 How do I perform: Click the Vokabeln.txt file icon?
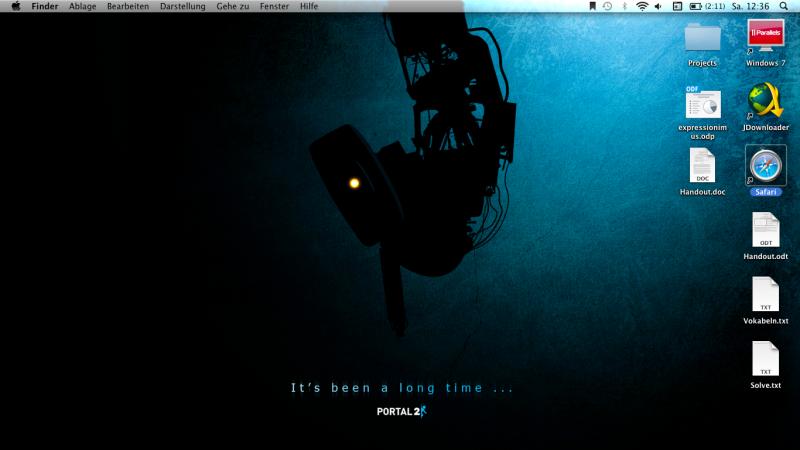(765, 295)
